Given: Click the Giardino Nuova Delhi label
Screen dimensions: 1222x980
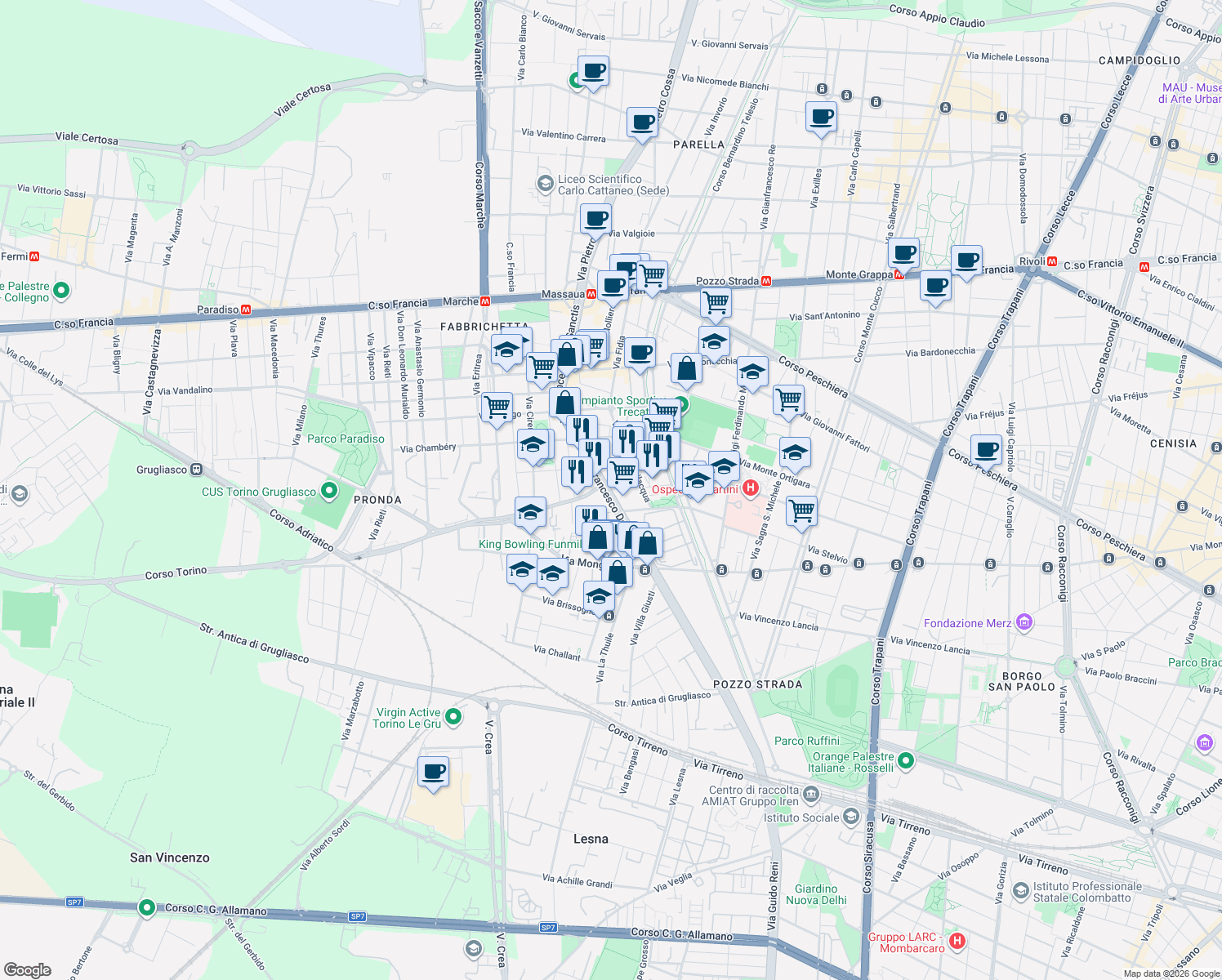Looking at the screenshot, I should (x=816, y=894).
